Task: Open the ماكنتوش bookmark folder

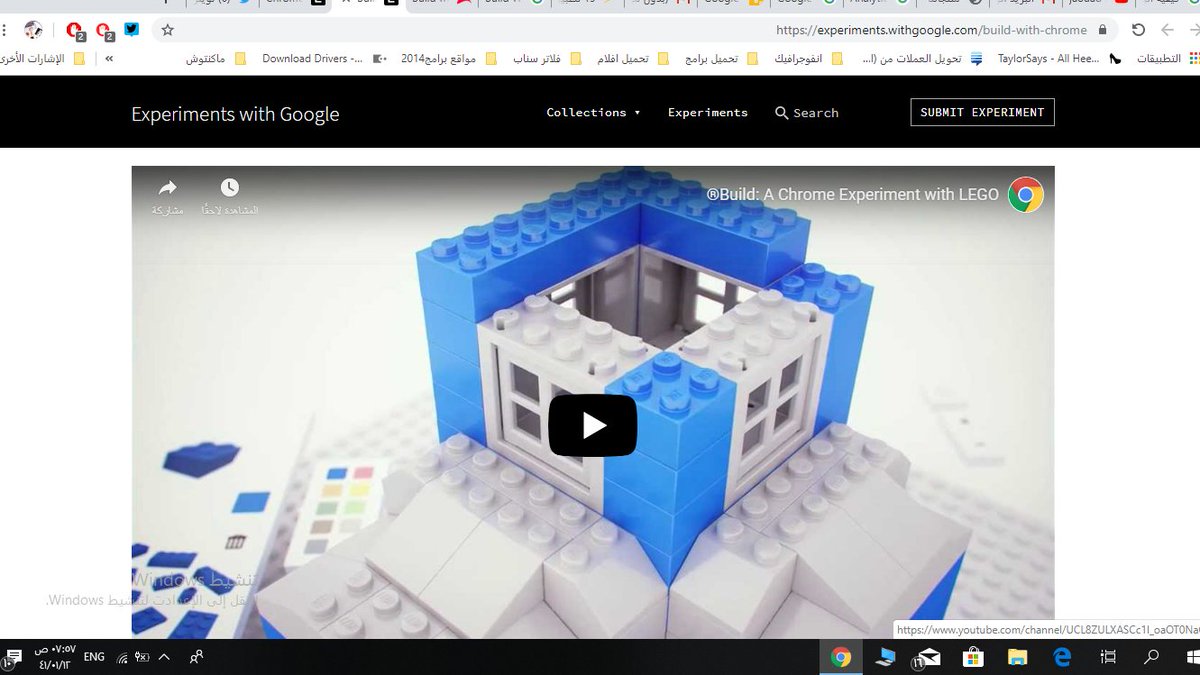Action: coord(216,59)
